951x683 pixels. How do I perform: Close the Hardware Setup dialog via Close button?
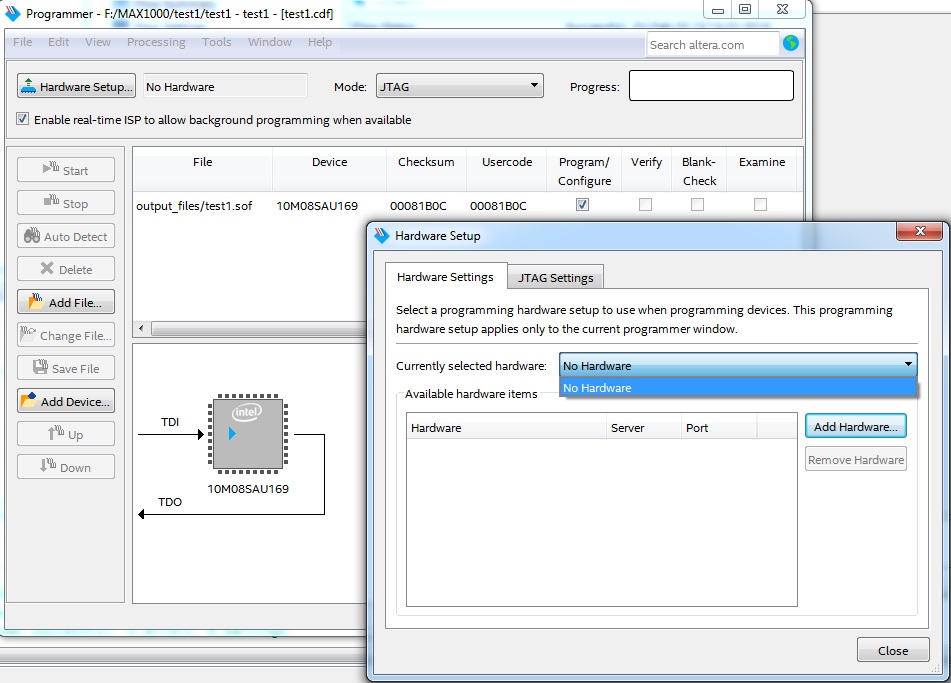click(893, 650)
